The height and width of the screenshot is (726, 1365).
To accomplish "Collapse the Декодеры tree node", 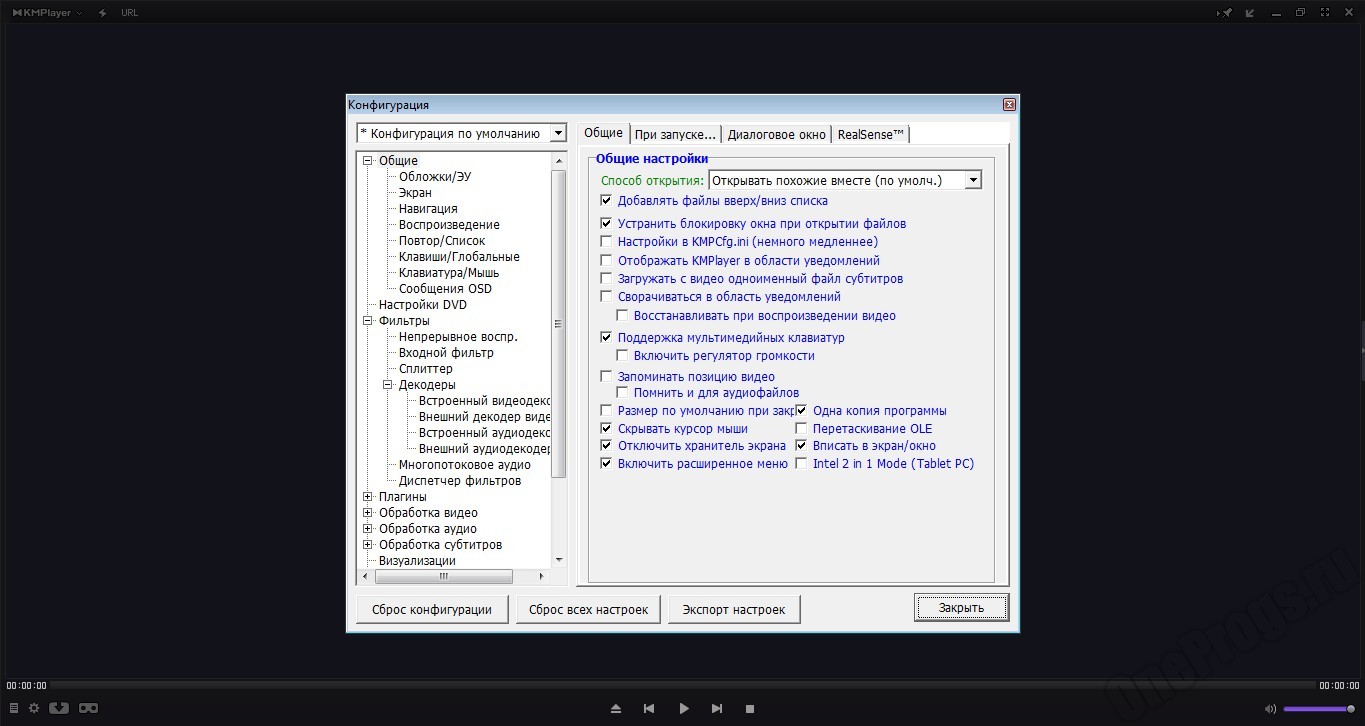I will click(x=388, y=385).
